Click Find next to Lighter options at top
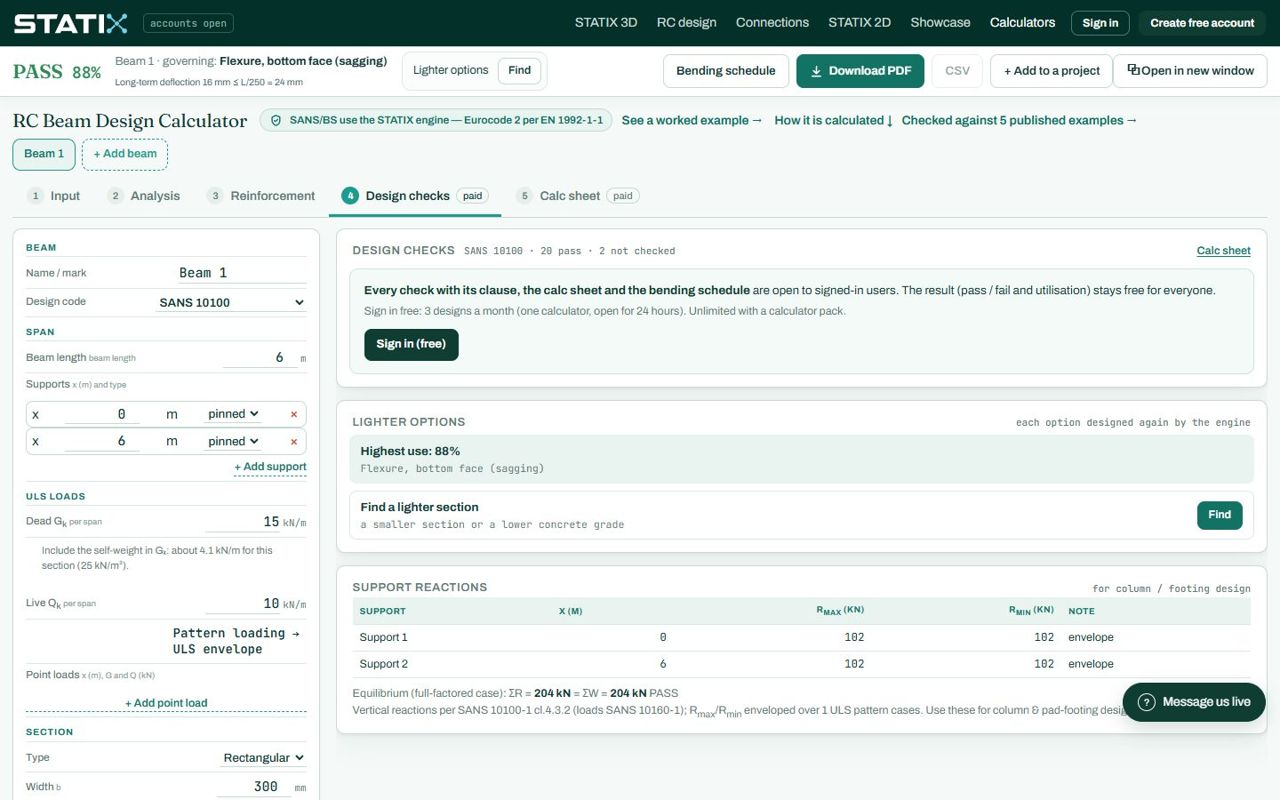The image size is (1280, 800). 520,70
